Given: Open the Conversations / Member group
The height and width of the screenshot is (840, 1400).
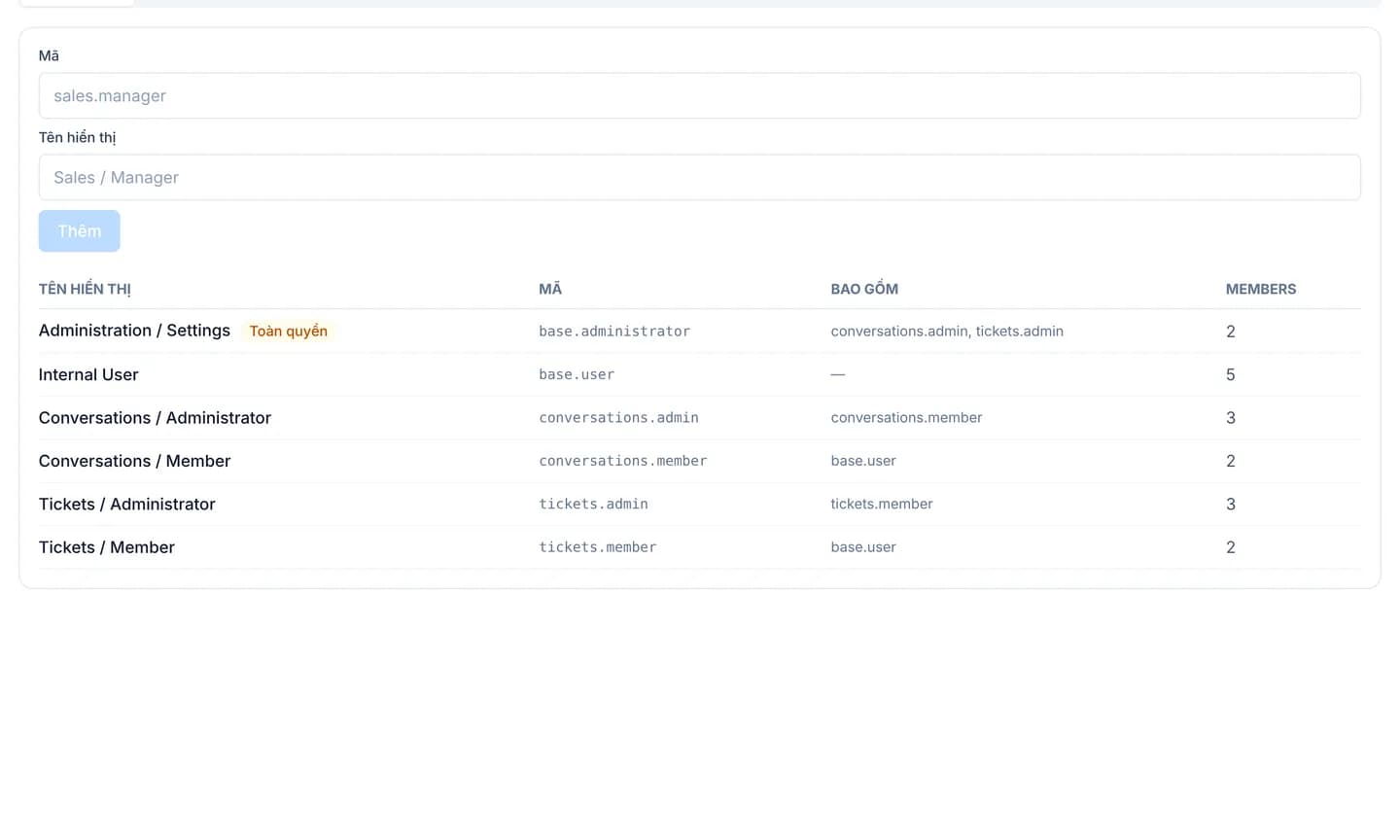Looking at the screenshot, I should [x=134, y=461].
